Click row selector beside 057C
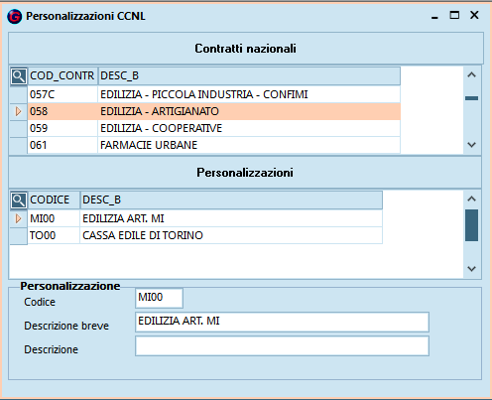This screenshot has width=492, height=400. [18, 94]
